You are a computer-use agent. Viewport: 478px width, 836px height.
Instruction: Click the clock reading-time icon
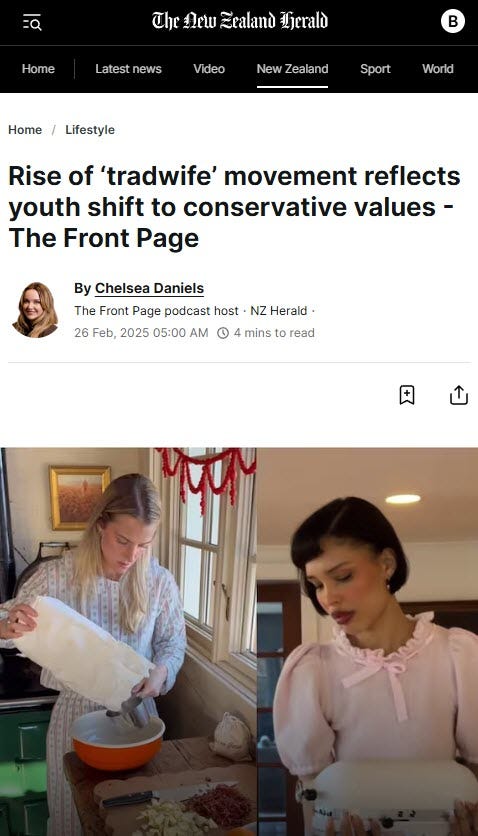coord(223,333)
